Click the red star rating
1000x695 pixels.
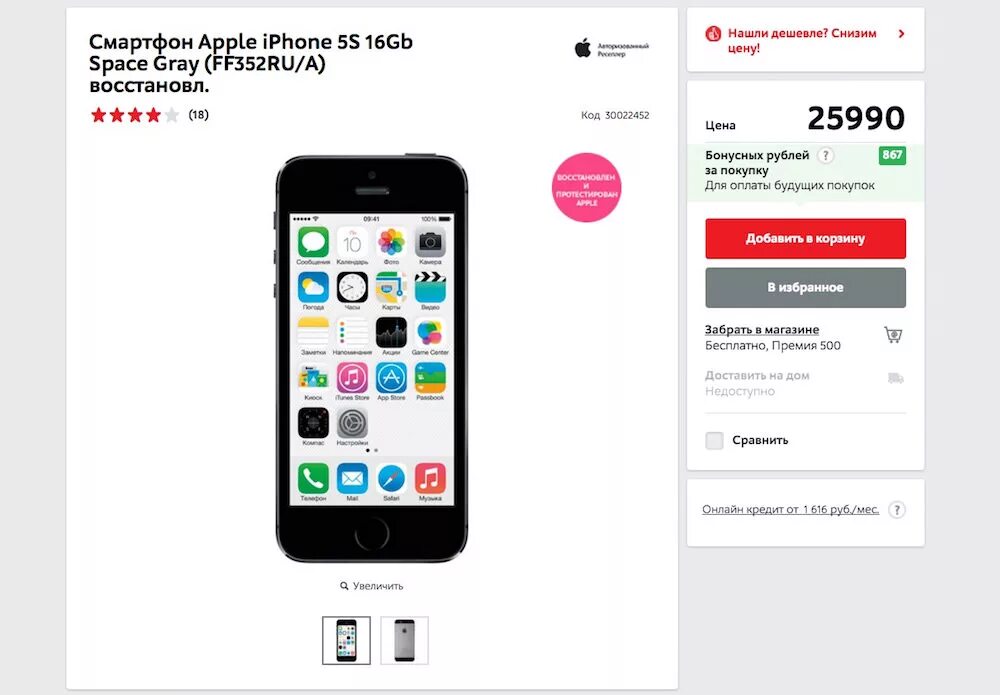click(135, 115)
